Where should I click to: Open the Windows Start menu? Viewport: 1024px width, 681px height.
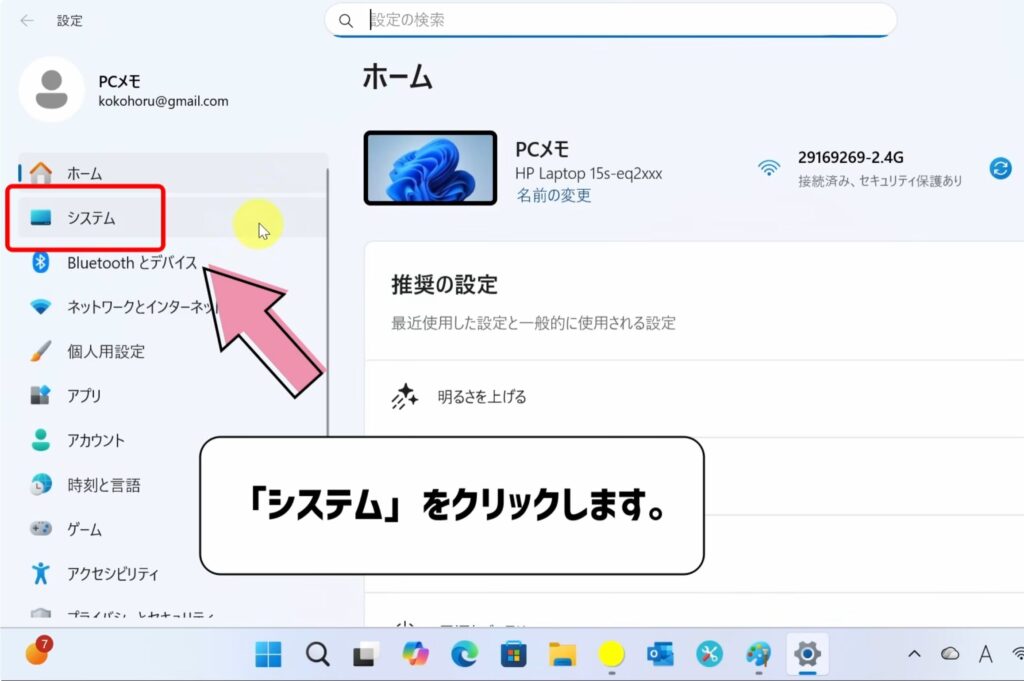pyautogui.click(x=267, y=655)
